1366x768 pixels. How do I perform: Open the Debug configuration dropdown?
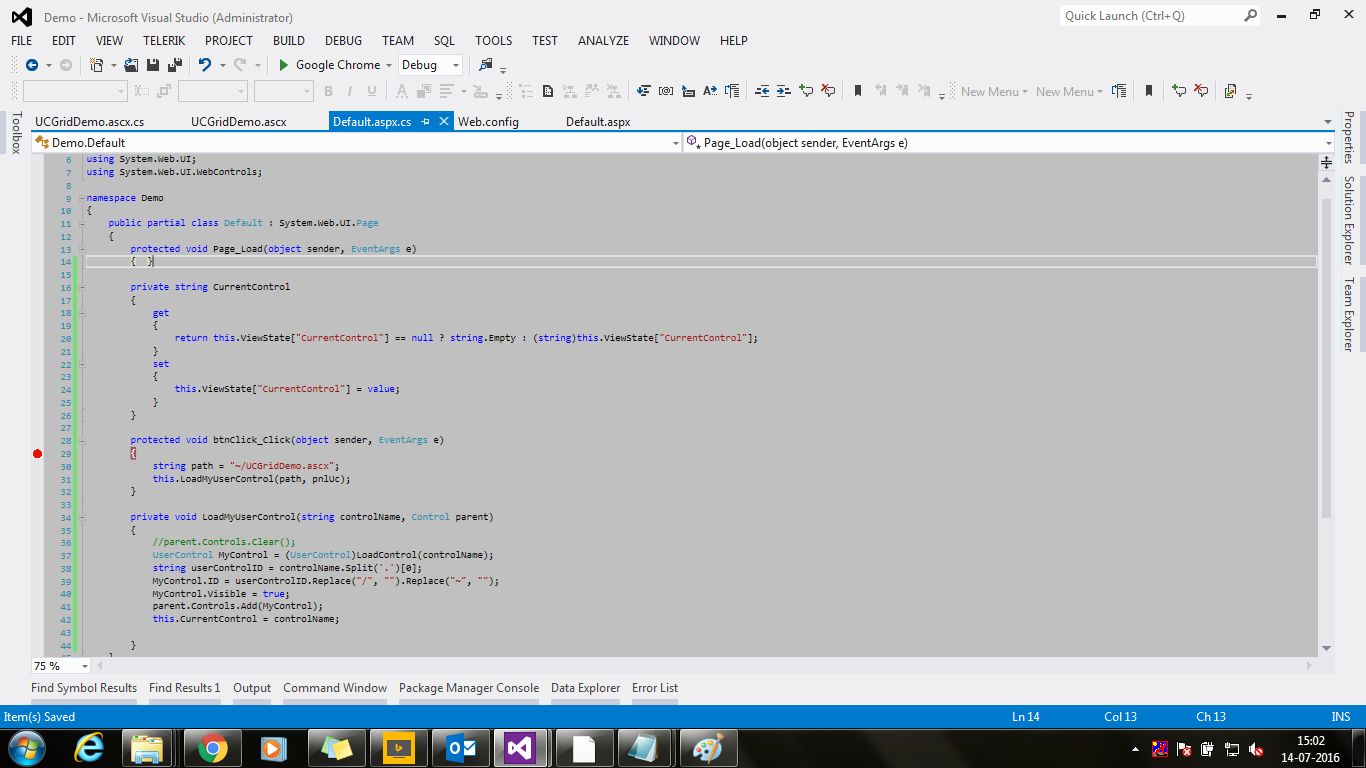[456, 65]
